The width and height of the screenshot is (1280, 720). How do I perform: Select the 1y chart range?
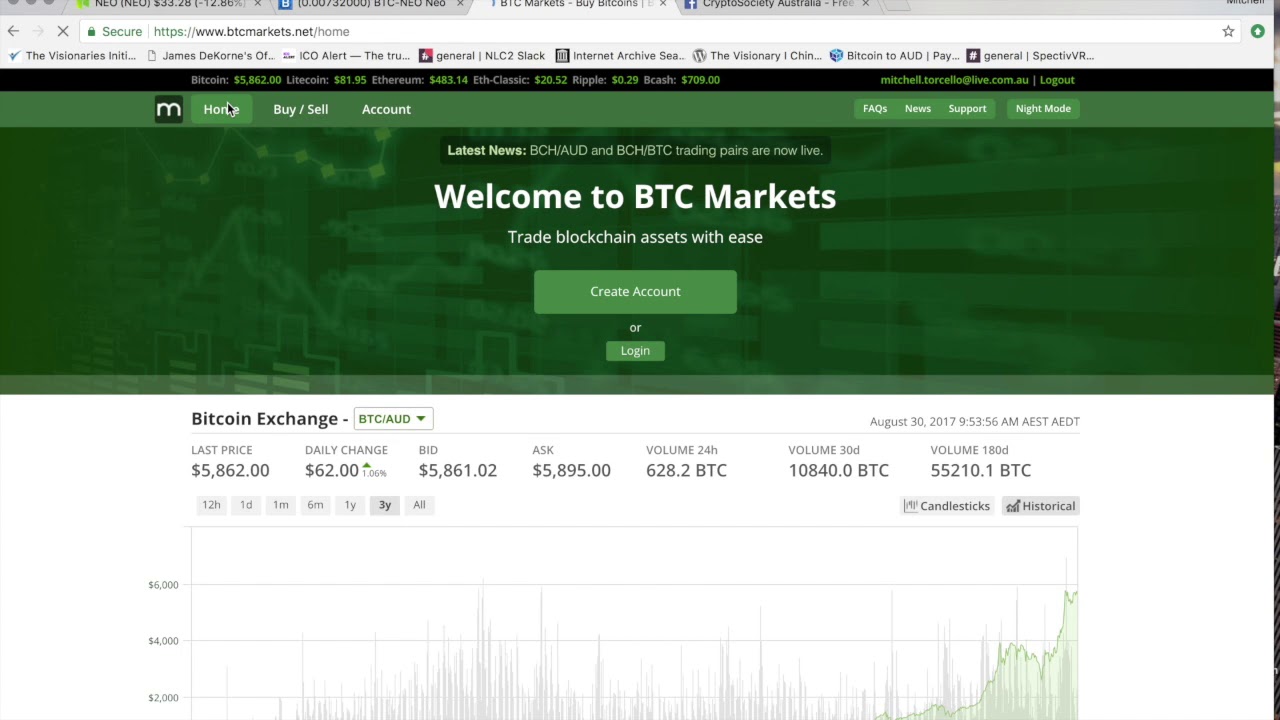click(x=350, y=505)
